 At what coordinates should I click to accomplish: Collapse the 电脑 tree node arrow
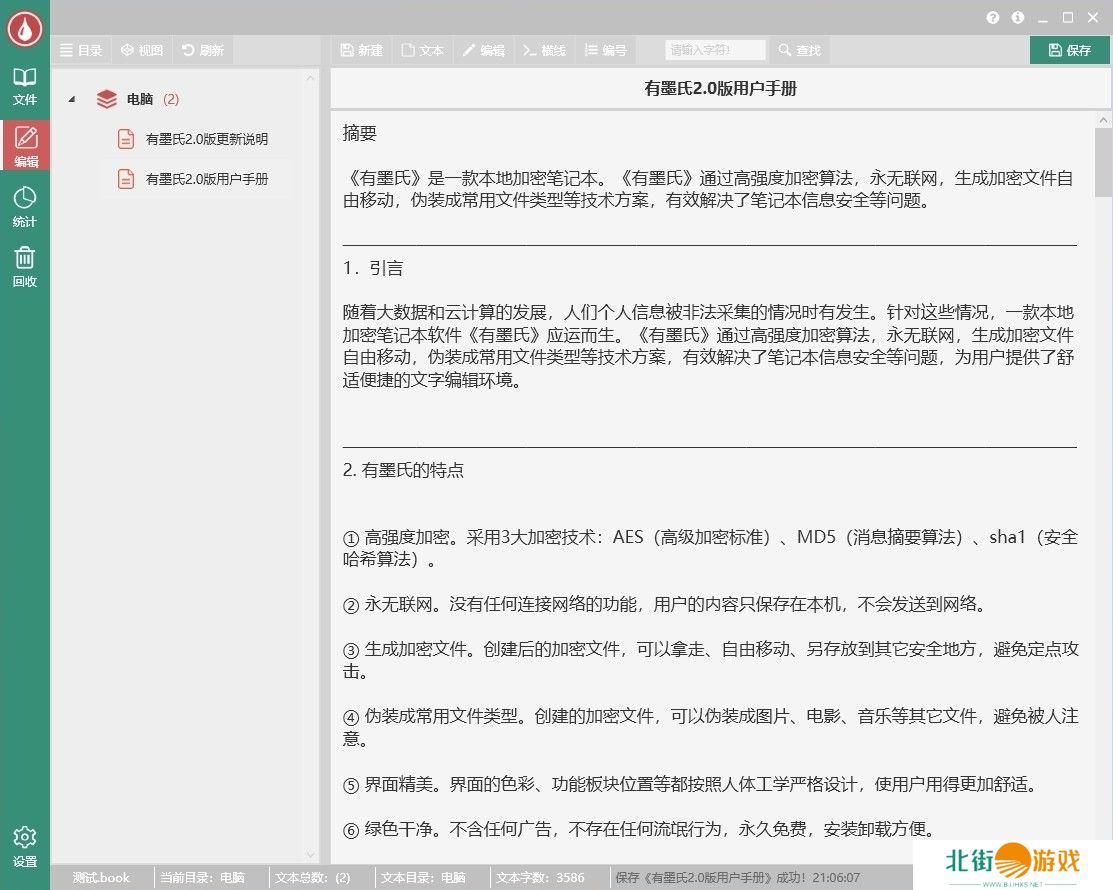72,99
